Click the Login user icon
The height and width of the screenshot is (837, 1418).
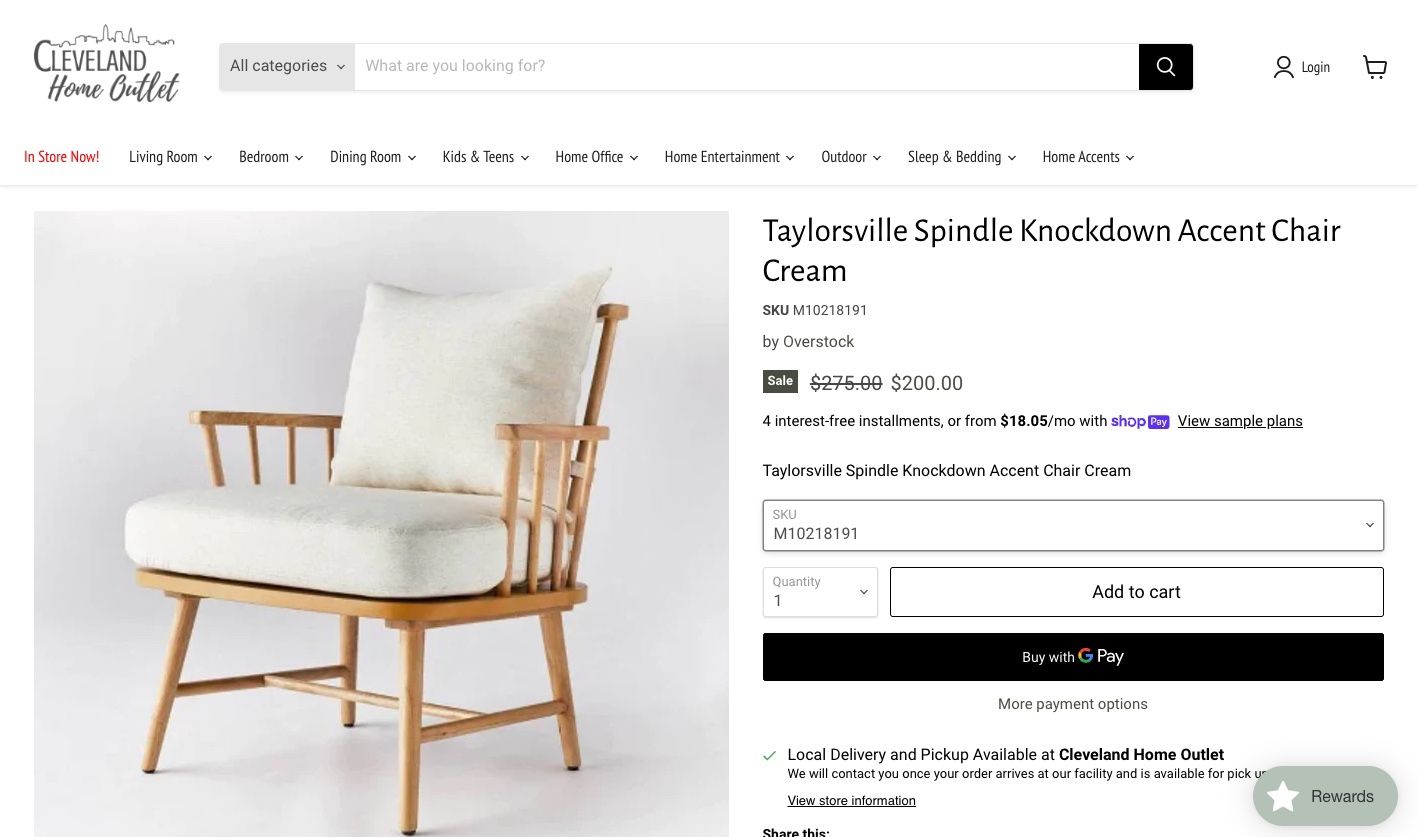click(x=1284, y=67)
